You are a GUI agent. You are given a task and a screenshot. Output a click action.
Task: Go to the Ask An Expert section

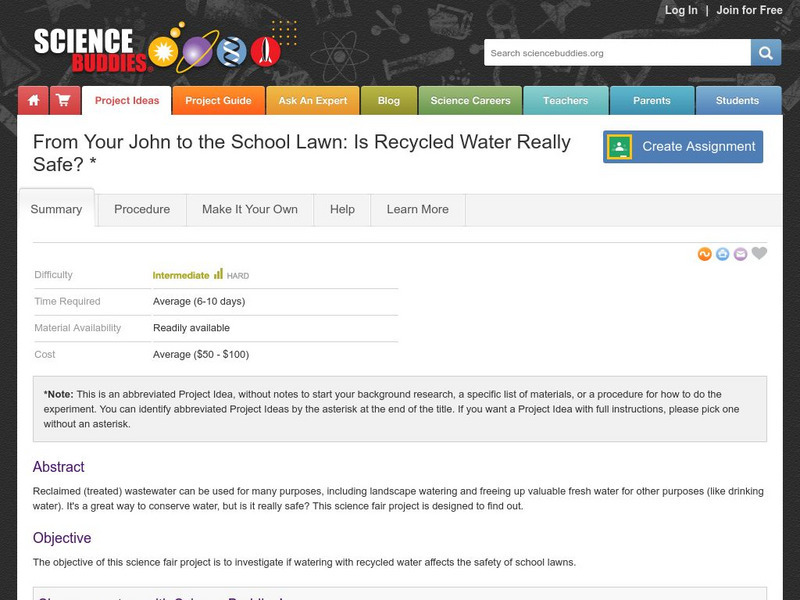(313, 101)
